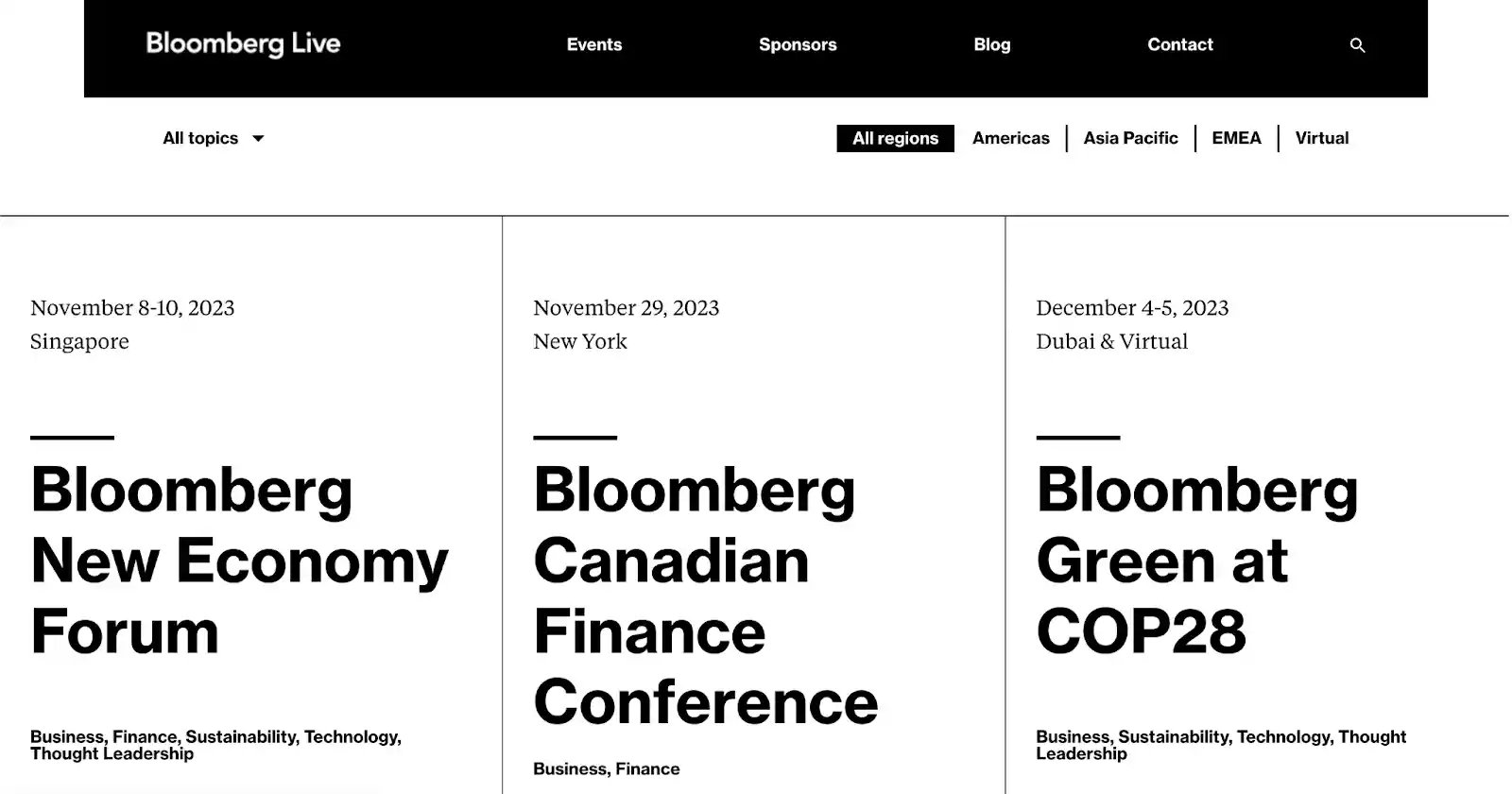1512x794 pixels.
Task: Open Bloomberg Canadian Finance Conference event
Action: 705,595
